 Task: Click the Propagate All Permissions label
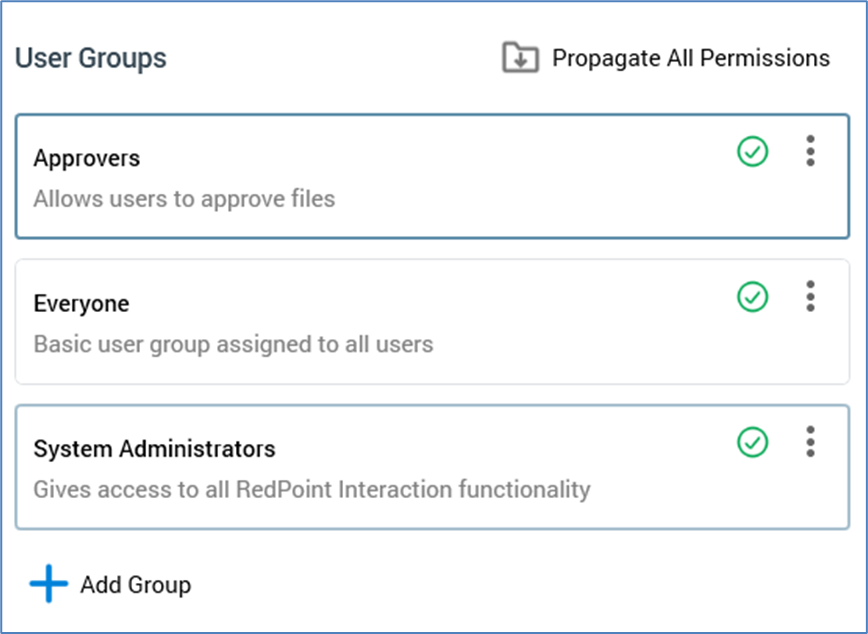pos(691,58)
